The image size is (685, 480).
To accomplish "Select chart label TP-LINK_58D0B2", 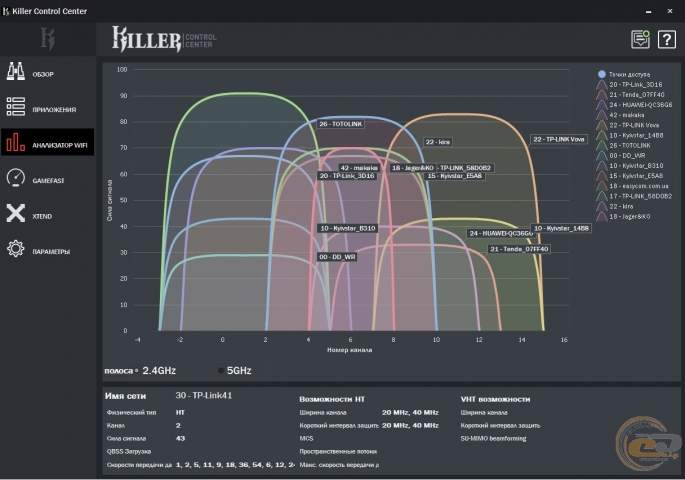I will pos(465,168).
